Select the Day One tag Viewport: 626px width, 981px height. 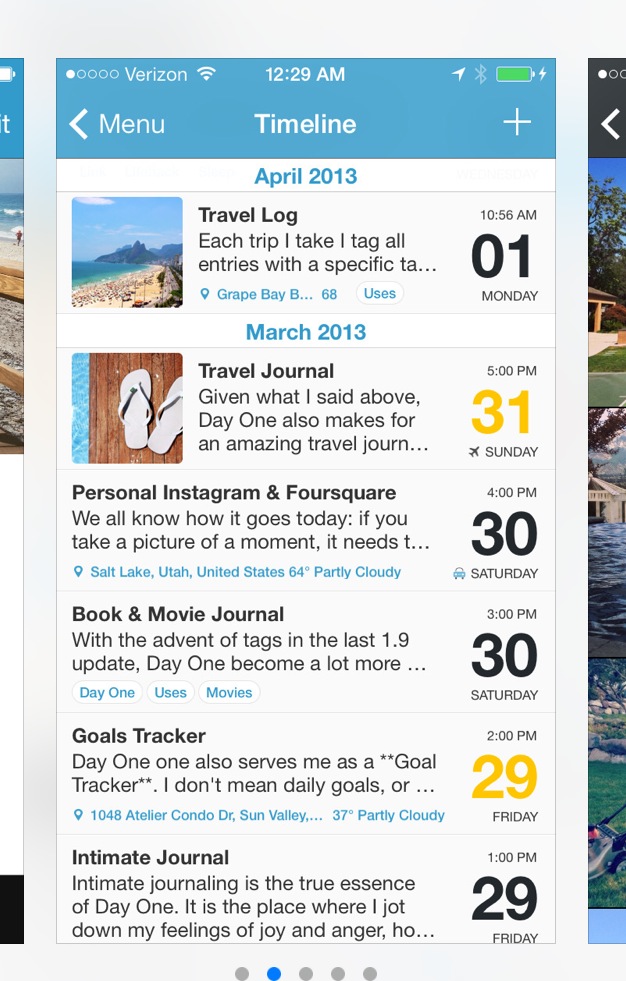tap(107, 692)
